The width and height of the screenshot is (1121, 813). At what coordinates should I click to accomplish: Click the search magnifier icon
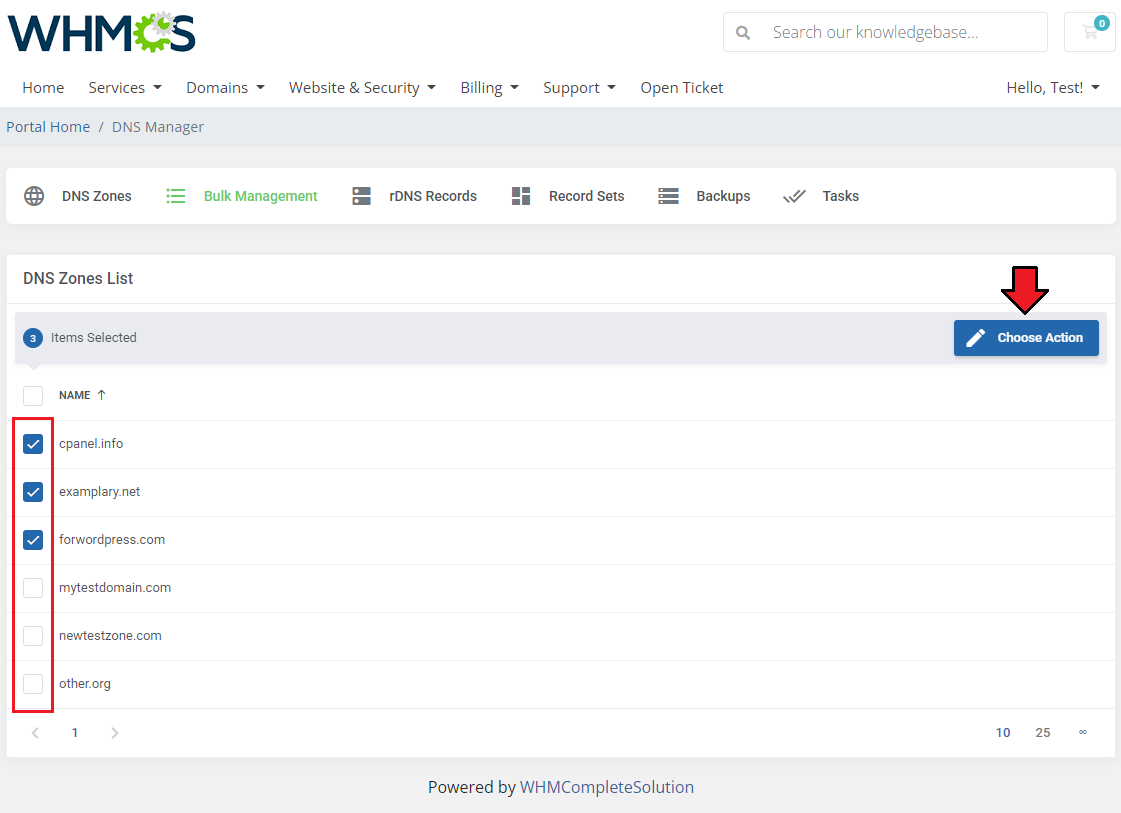(x=743, y=33)
